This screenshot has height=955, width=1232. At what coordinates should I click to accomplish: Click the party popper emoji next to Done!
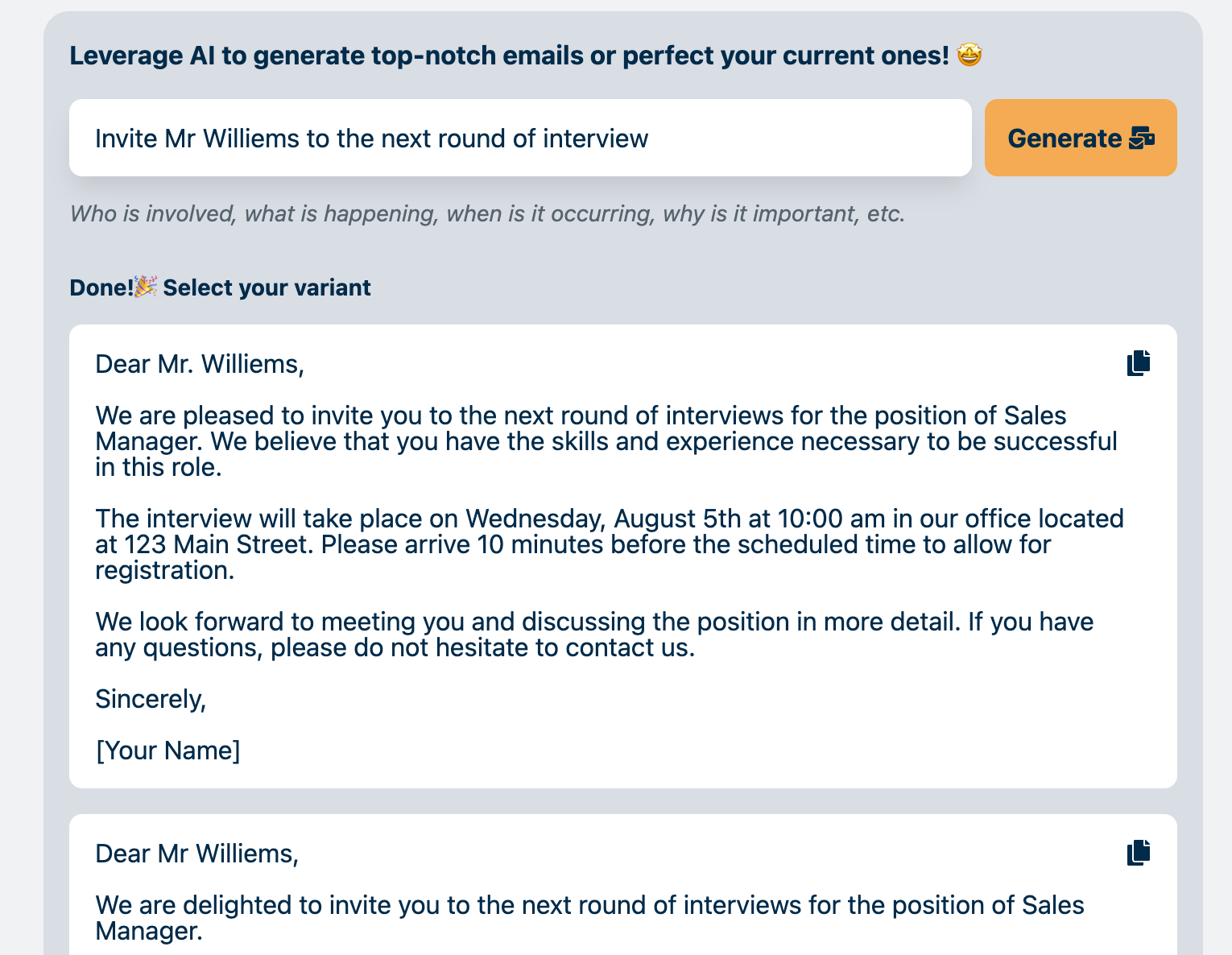point(146,287)
